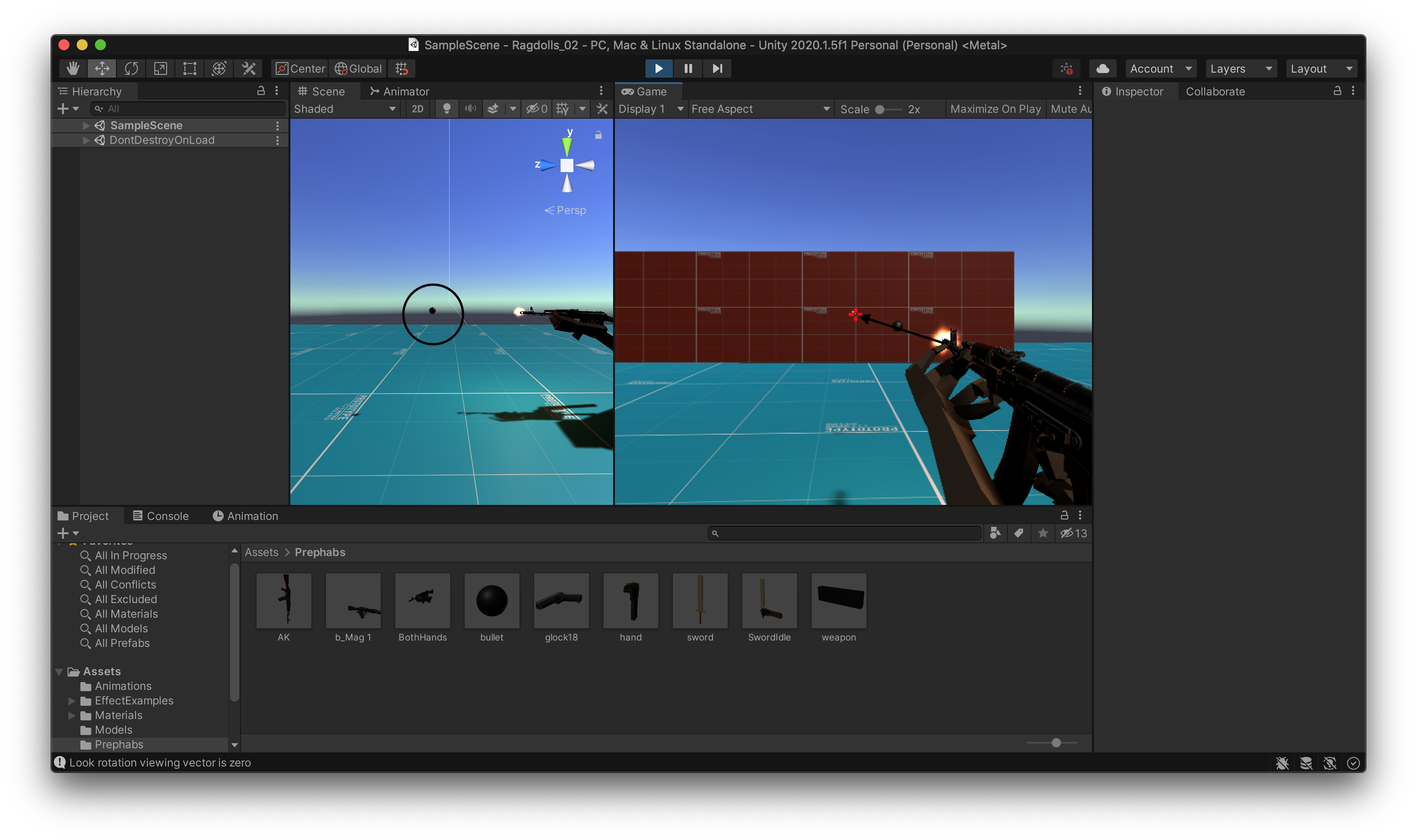Lock the Inspector panel
Image resolution: width=1417 pixels, height=840 pixels.
1337,90
